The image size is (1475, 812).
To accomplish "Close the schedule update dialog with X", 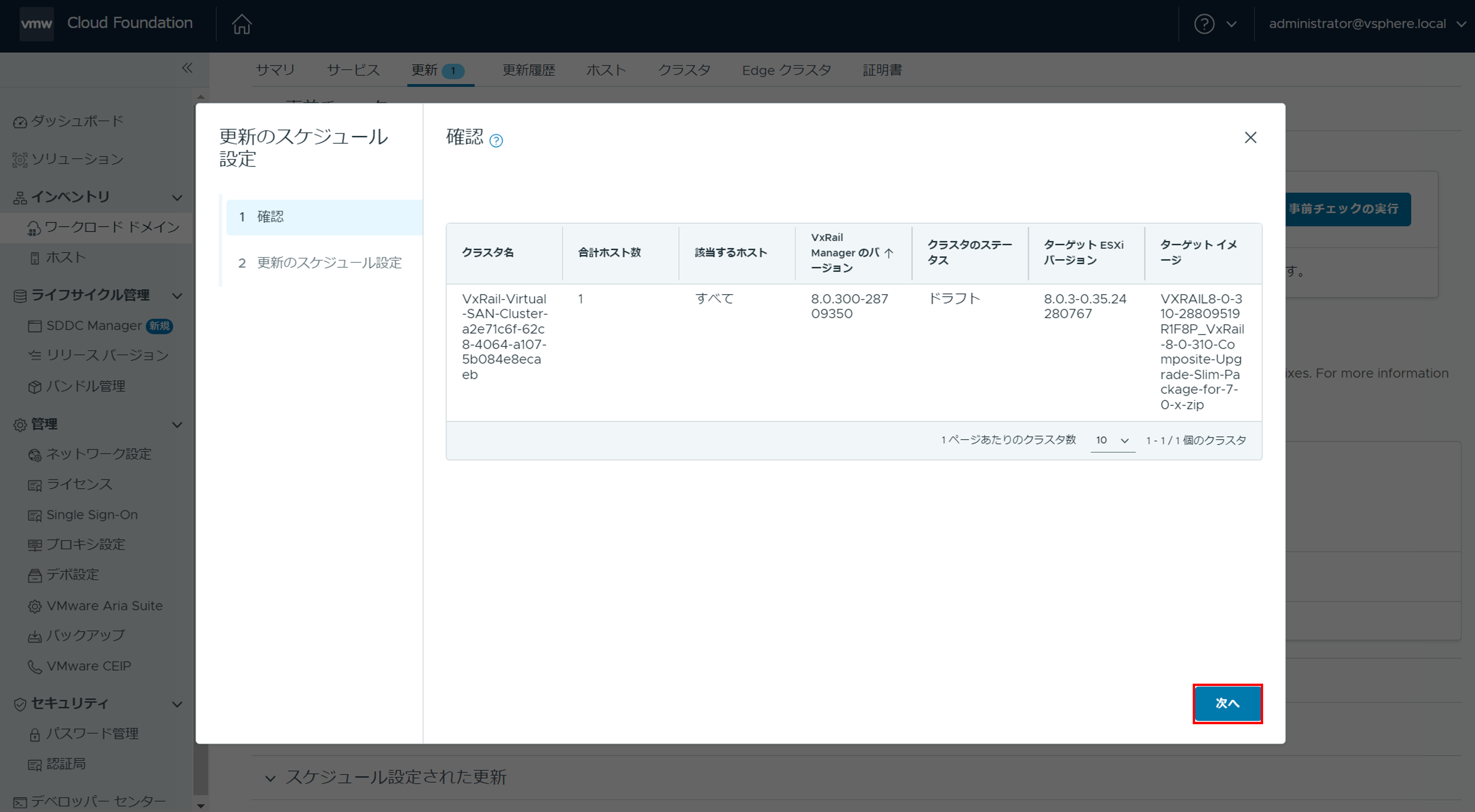I will pos(1250,137).
